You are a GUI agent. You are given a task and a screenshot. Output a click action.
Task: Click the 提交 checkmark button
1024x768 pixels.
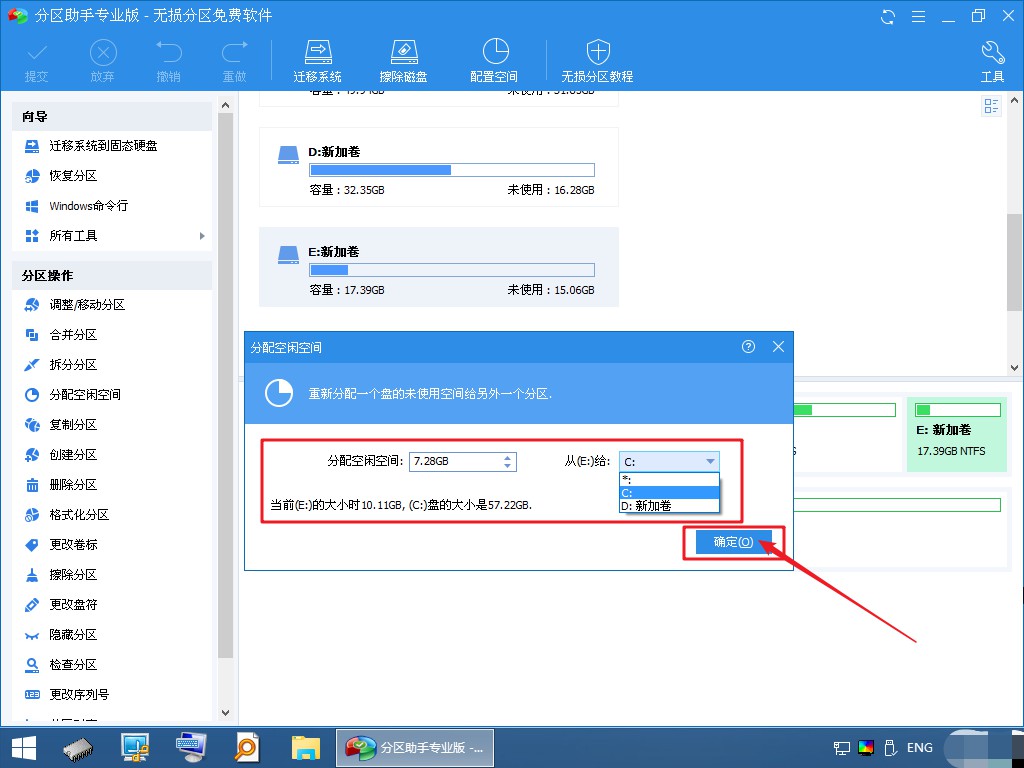(x=37, y=61)
